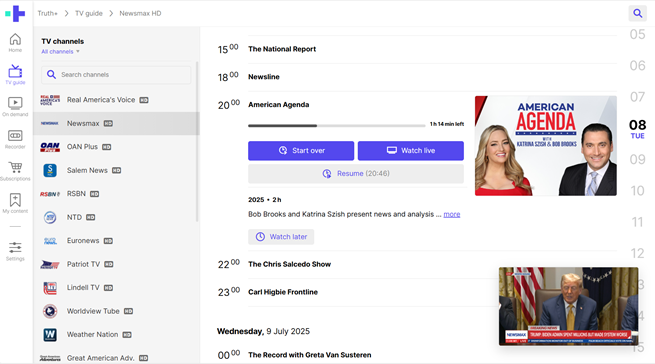This screenshot has height=364, width=655.
Task: Click the Watch live button
Action: point(411,151)
